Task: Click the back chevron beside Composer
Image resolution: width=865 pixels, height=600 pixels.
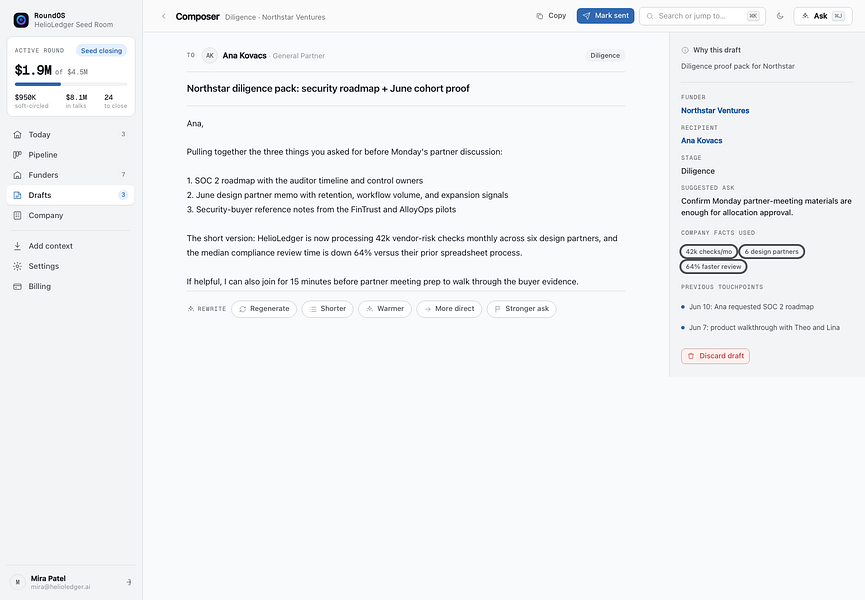Action: click(163, 17)
